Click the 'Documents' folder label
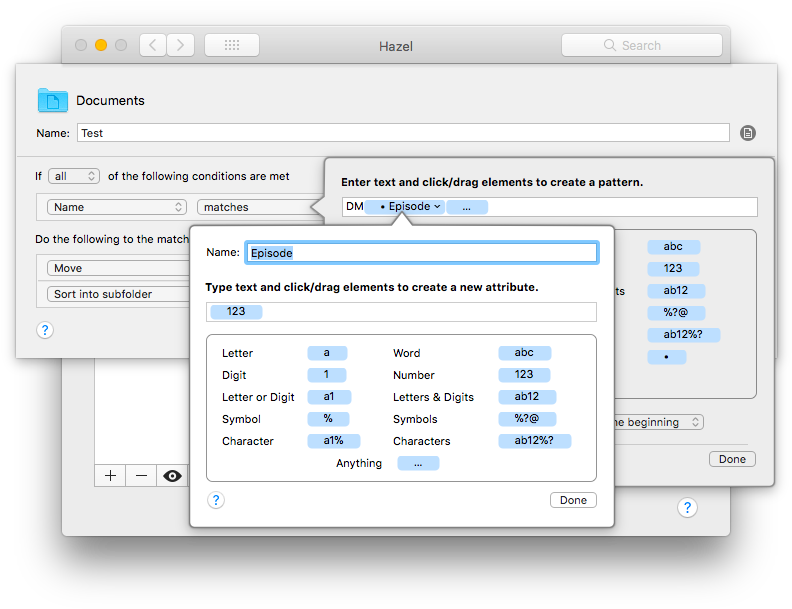 pos(110,100)
